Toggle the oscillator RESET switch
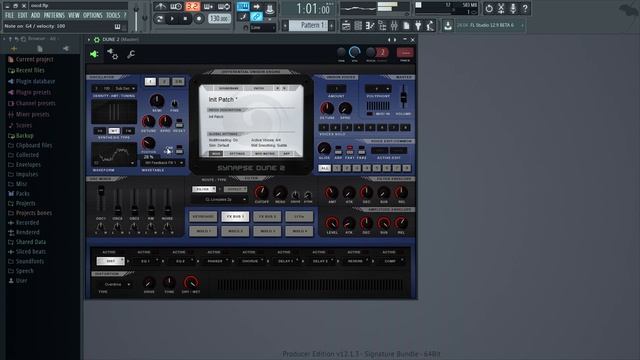The image size is (640, 360). point(179,123)
